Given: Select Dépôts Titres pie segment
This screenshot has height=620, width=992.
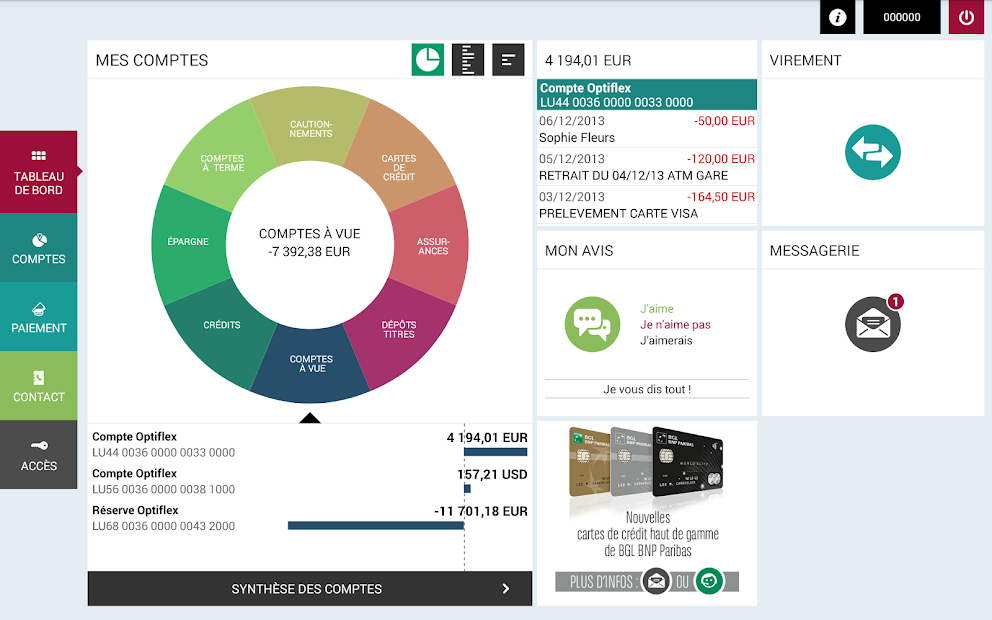Looking at the screenshot, I should [399, 329].
